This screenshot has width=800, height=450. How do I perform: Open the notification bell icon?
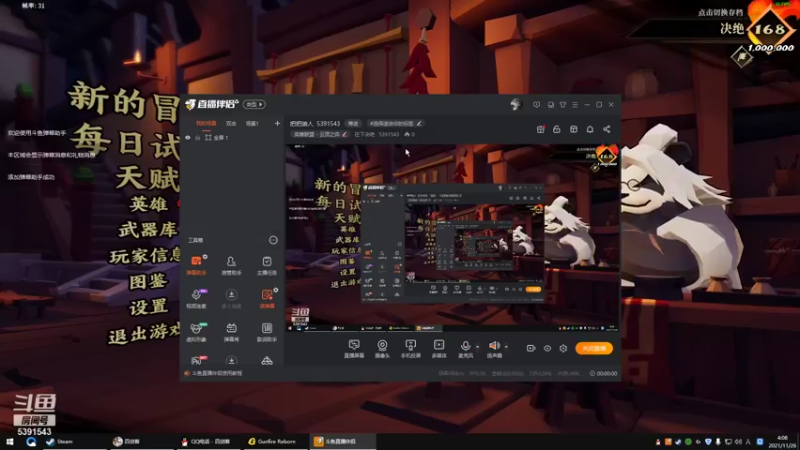[x=590, y=130]
